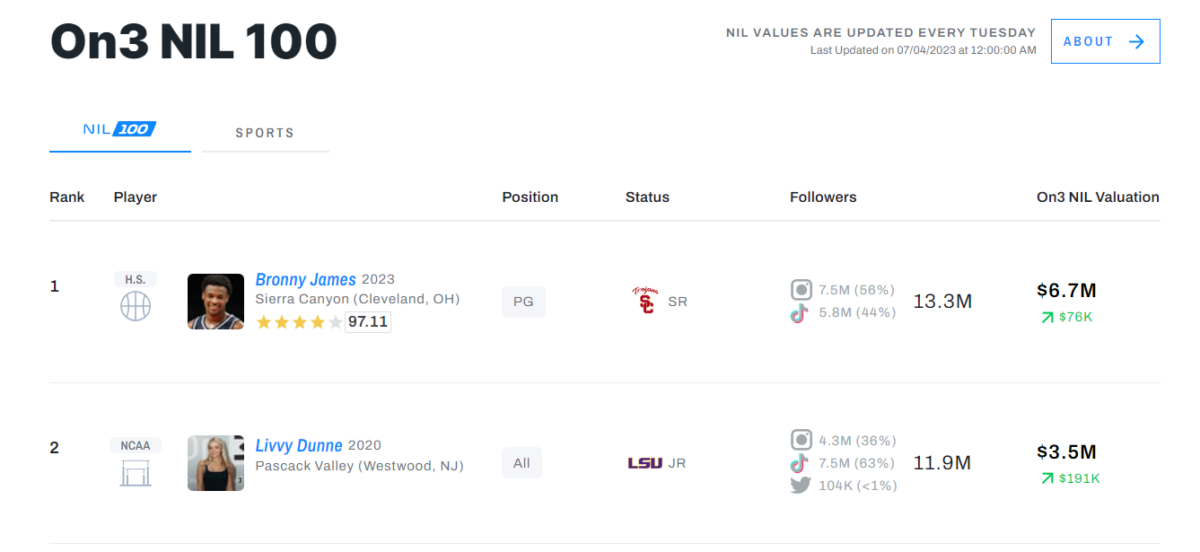
Task: Click Livvy Dunne's headshot thumbnail
Action: tap(216, 463)
